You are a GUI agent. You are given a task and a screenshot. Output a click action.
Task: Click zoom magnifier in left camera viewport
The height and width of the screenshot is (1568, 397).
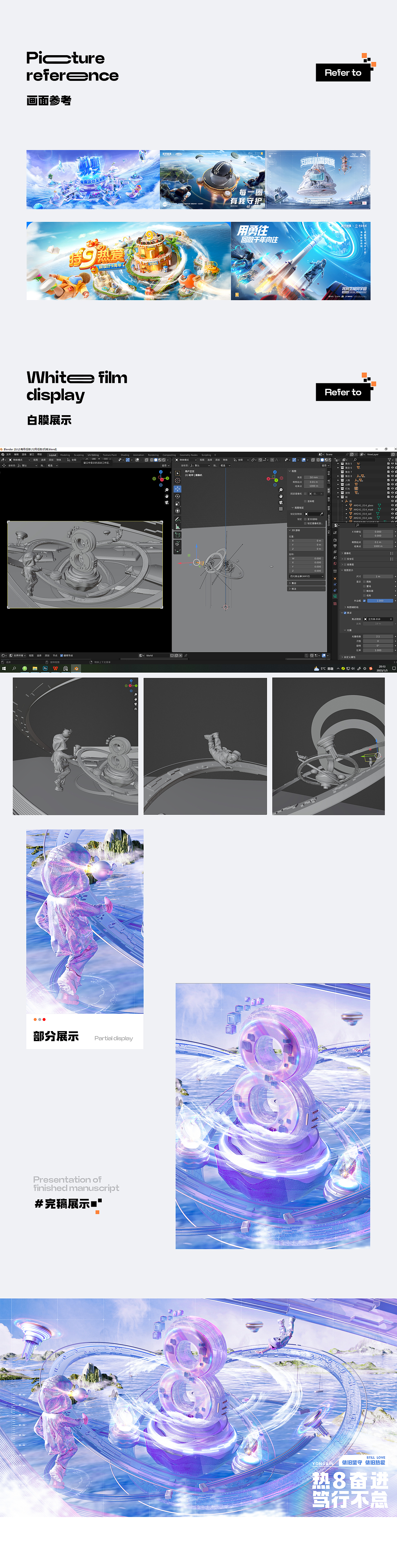pos(167,490)
